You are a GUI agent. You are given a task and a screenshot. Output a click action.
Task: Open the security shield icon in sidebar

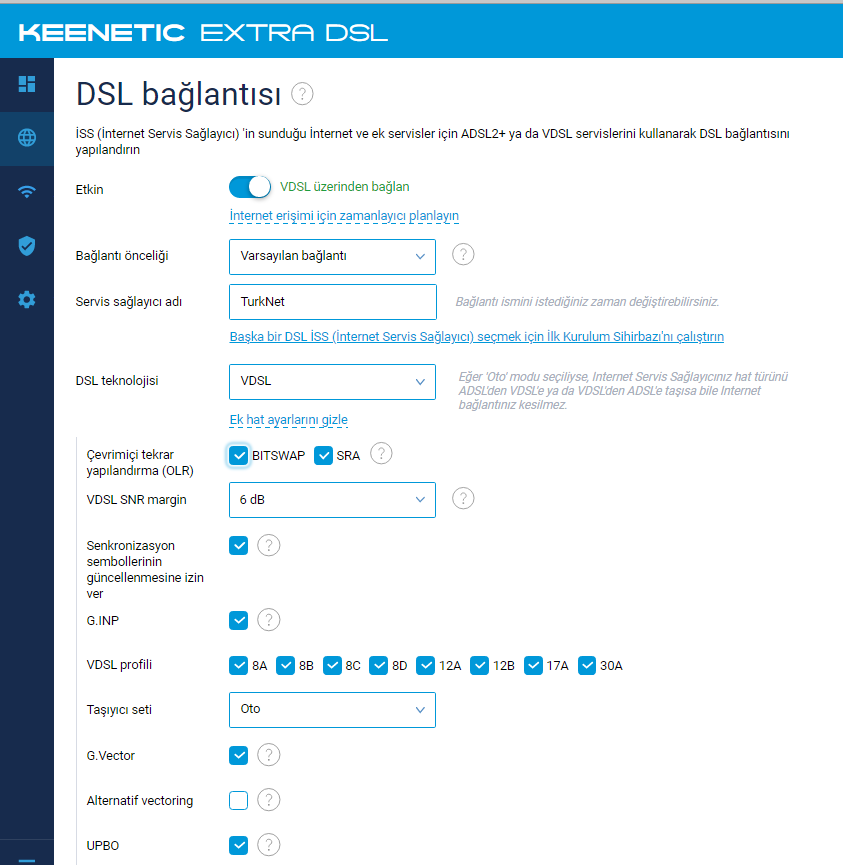26,246
